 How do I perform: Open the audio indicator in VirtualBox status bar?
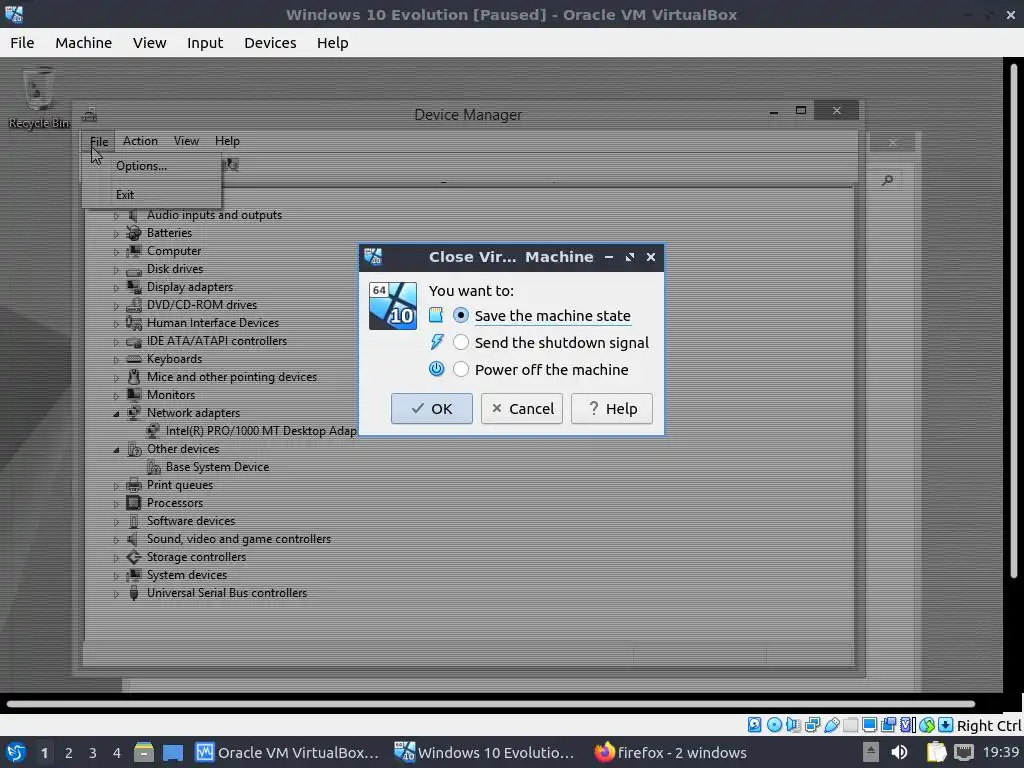coord(793,725)
